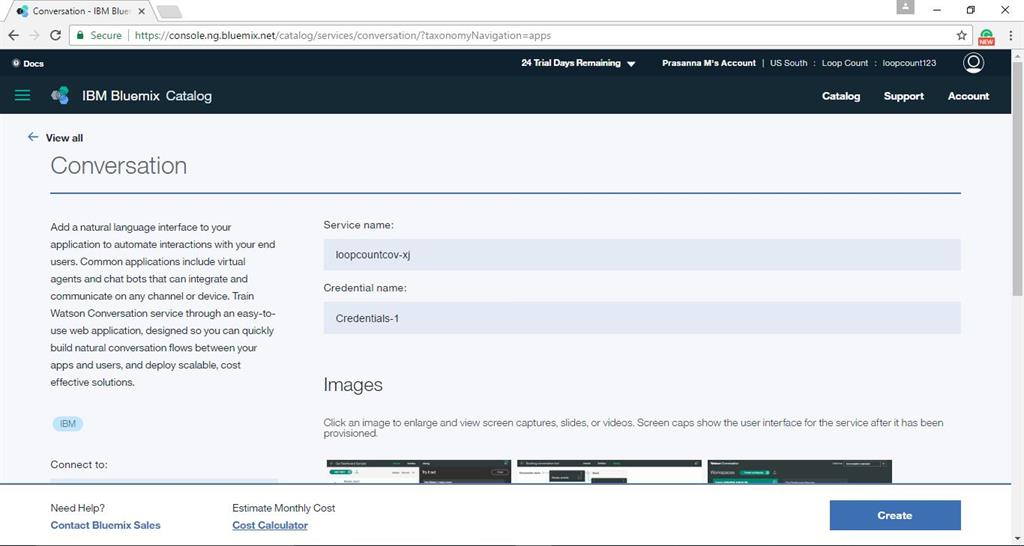Click Contact Bluemix Sales link

tap(105, 525)
